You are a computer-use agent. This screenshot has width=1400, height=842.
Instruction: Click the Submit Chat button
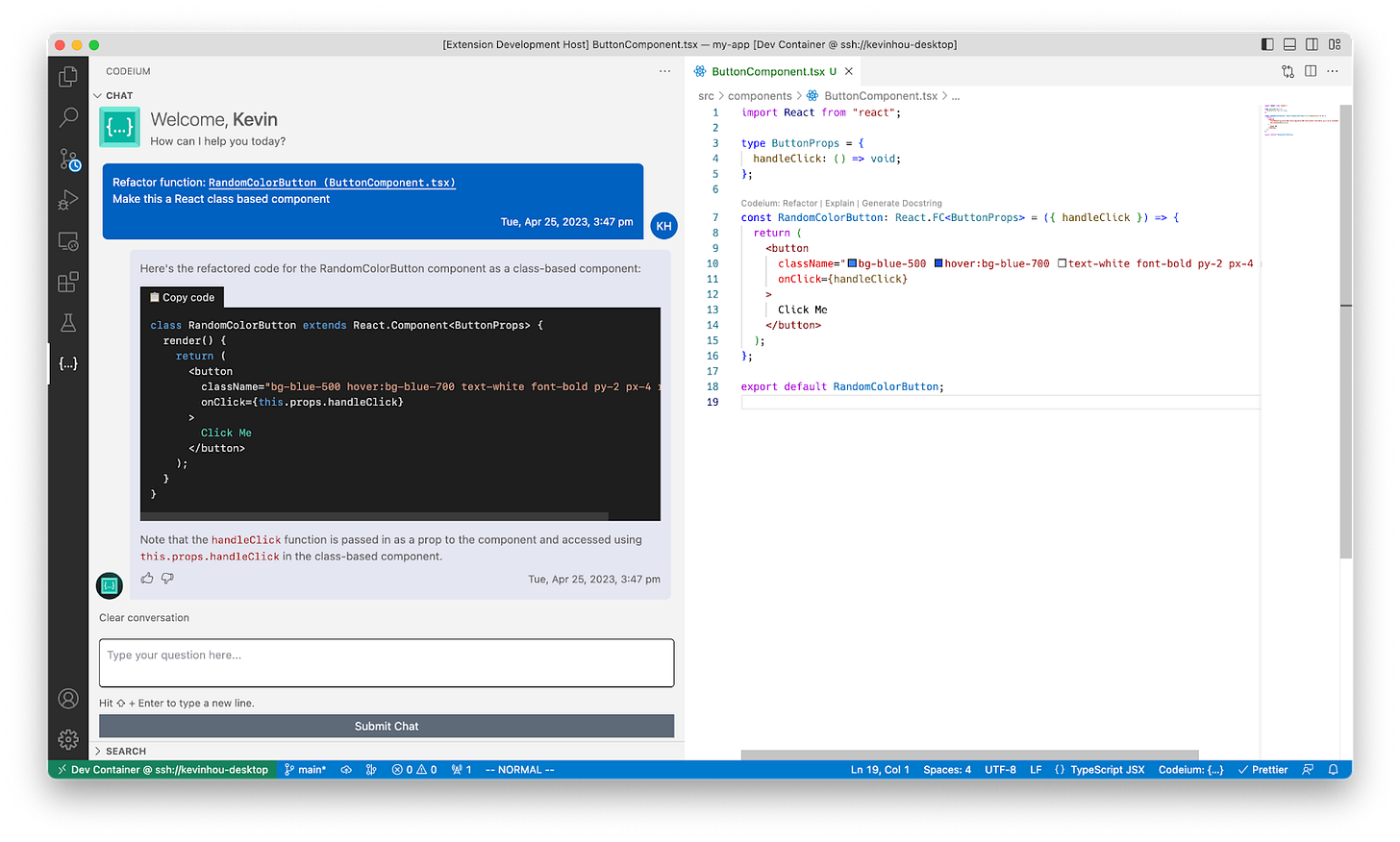(387, 727)
